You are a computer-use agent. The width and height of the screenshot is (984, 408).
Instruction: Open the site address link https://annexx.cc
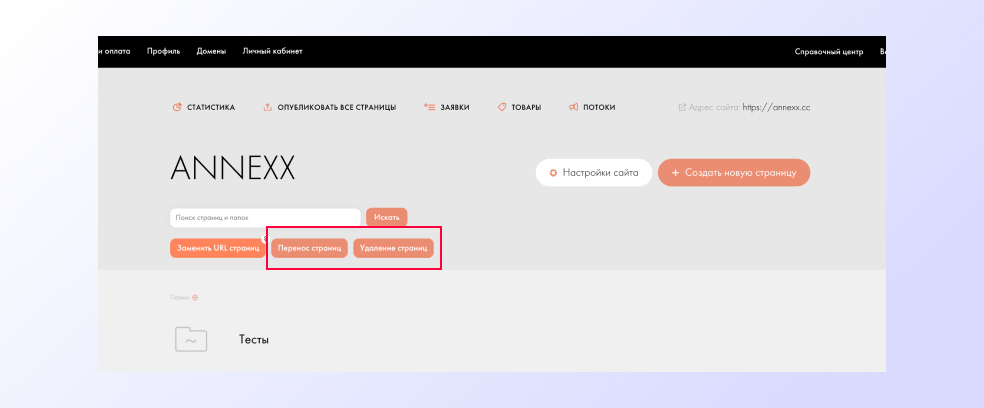(x=776, y=107)
